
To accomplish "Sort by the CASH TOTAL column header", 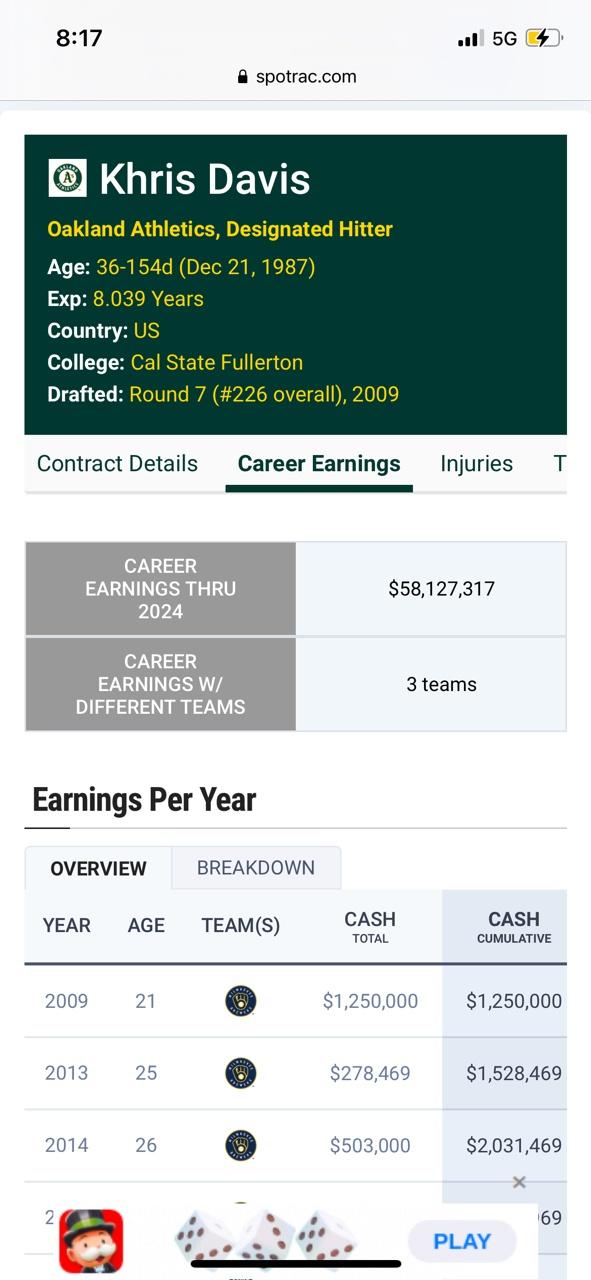I will click(370, 926).
